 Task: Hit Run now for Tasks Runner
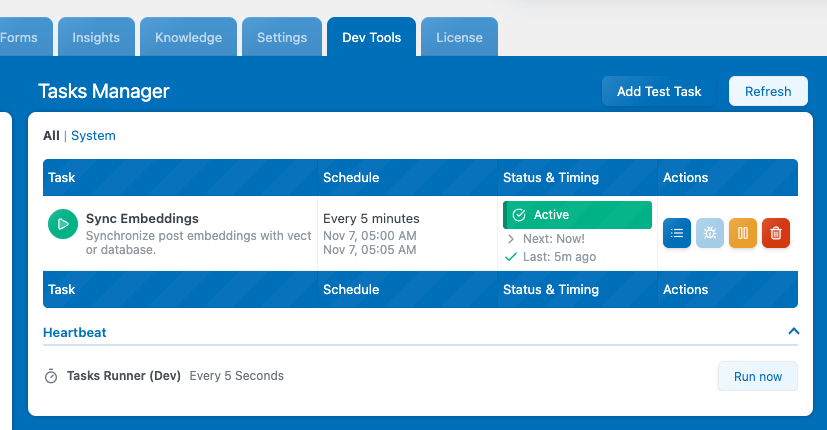click(x=757, y=376)
